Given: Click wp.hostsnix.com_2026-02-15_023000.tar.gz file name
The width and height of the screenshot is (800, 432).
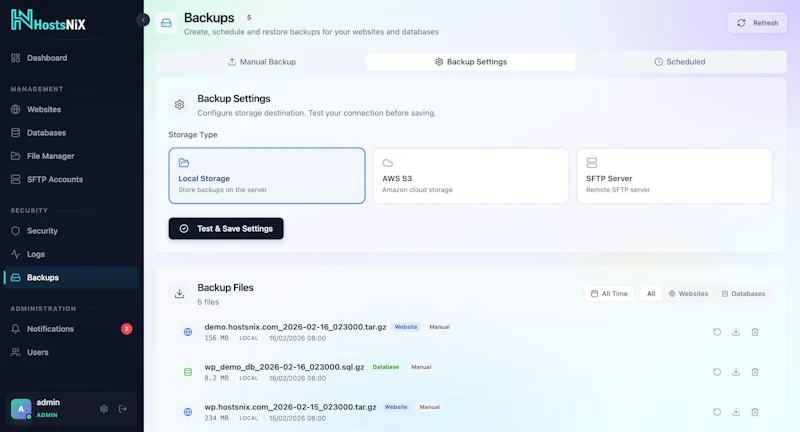Looking at the screenshot, I should 290,407.
